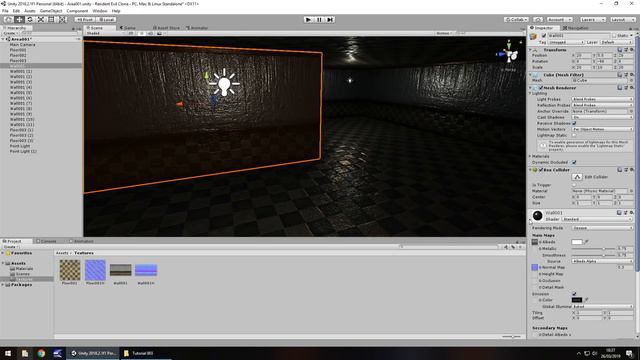The height and width of the screenshot is (360, 640).
Task: Switch to the Console tab
Action: coord(46,241)
